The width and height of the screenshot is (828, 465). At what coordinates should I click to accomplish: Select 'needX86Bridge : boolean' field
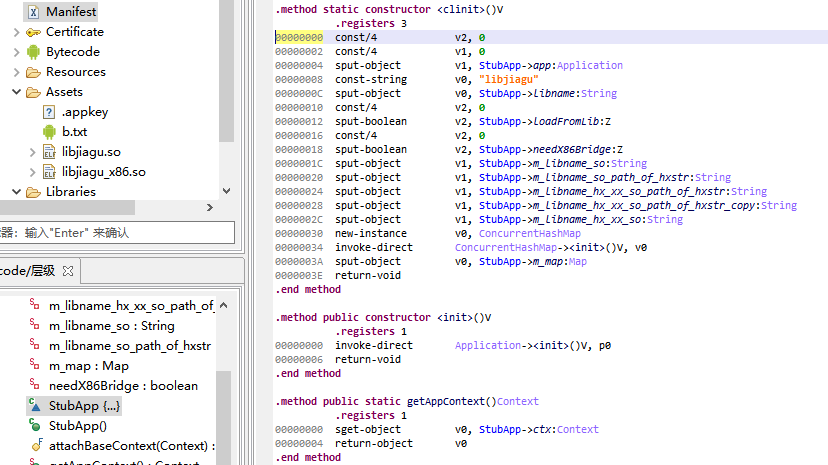[x=124, y=386]
